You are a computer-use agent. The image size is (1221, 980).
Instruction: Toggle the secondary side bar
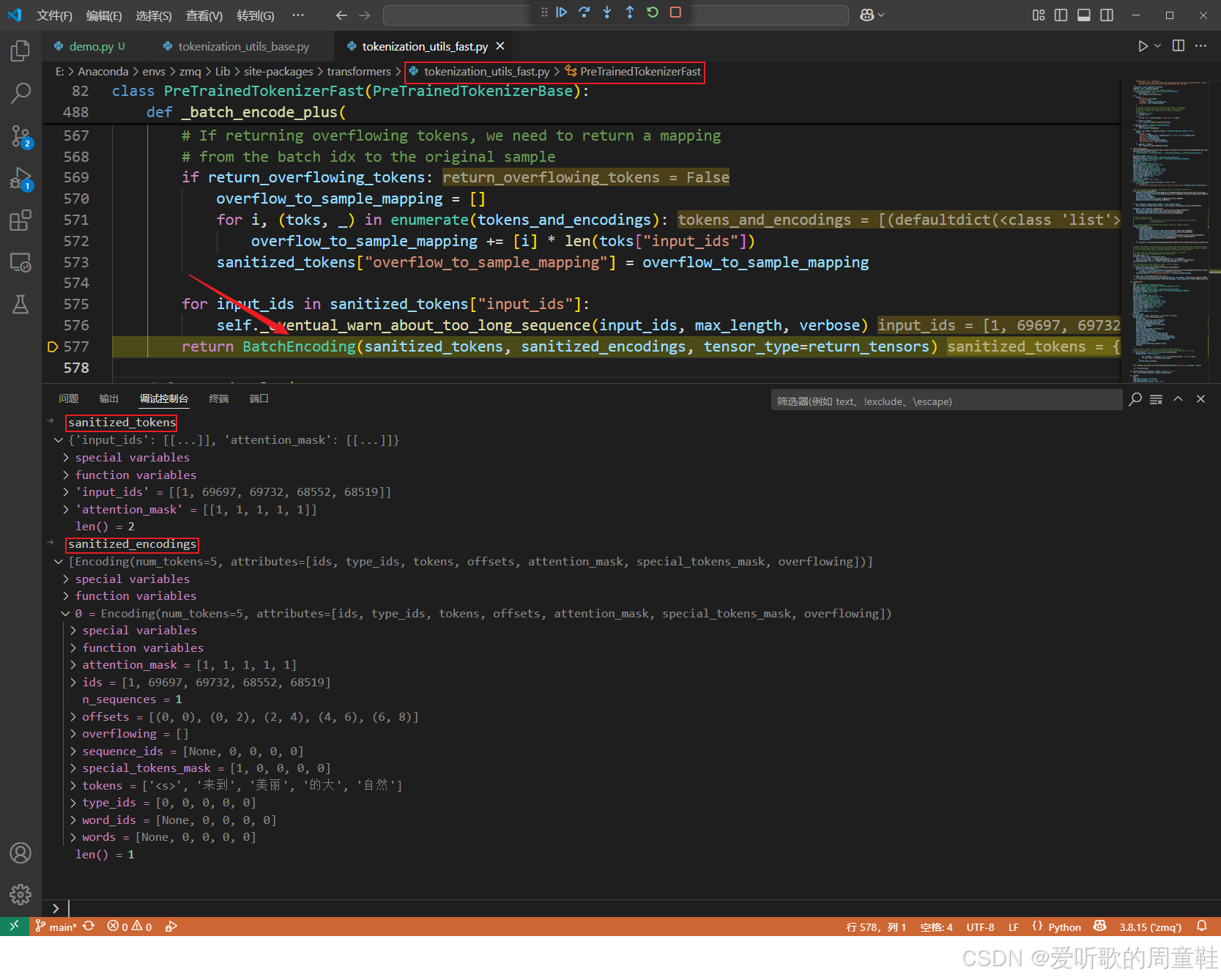pyautogui.click(x=1107, y=15)
